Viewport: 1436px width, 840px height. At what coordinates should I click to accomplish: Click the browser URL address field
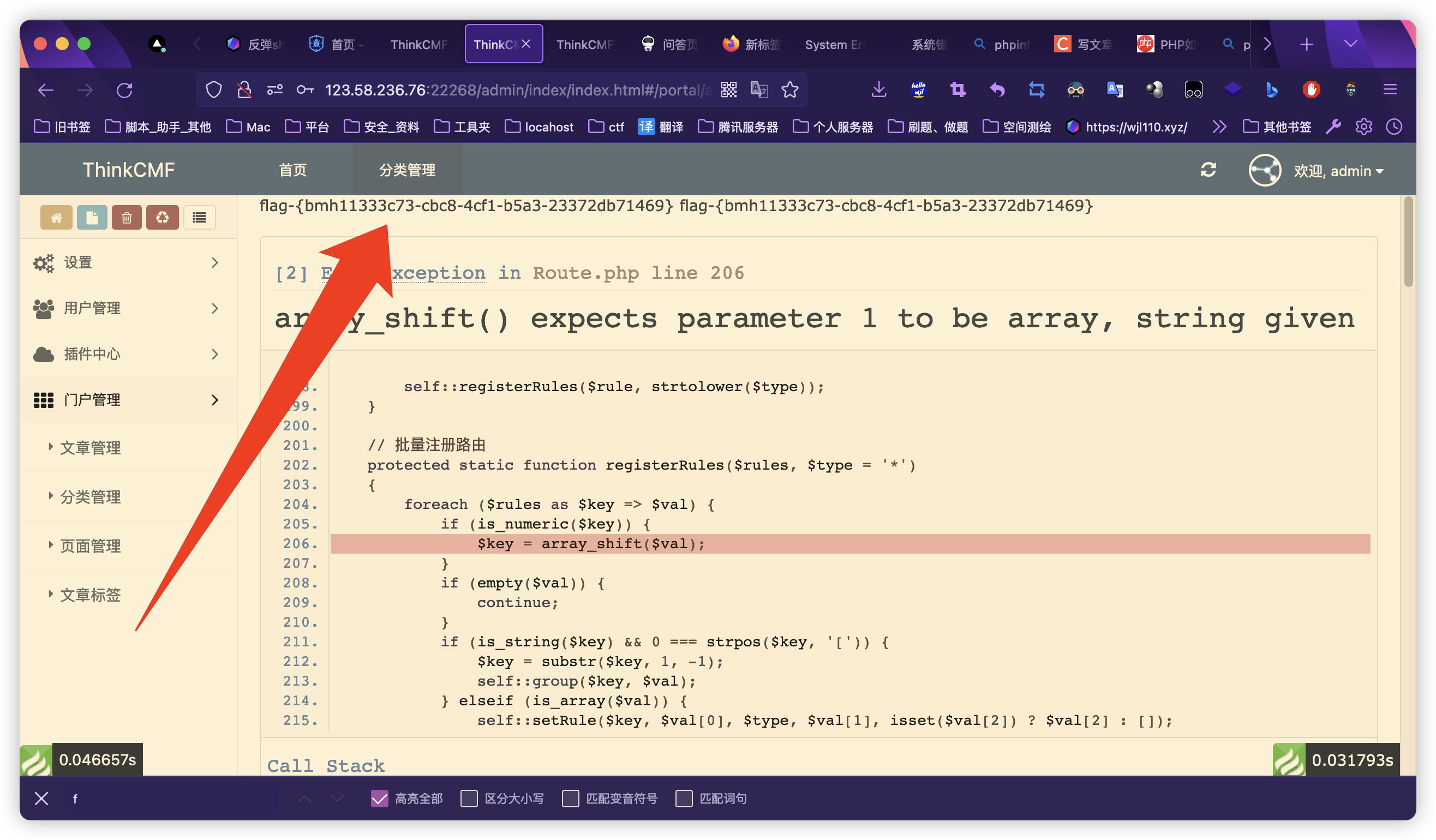tap(517, 90)
